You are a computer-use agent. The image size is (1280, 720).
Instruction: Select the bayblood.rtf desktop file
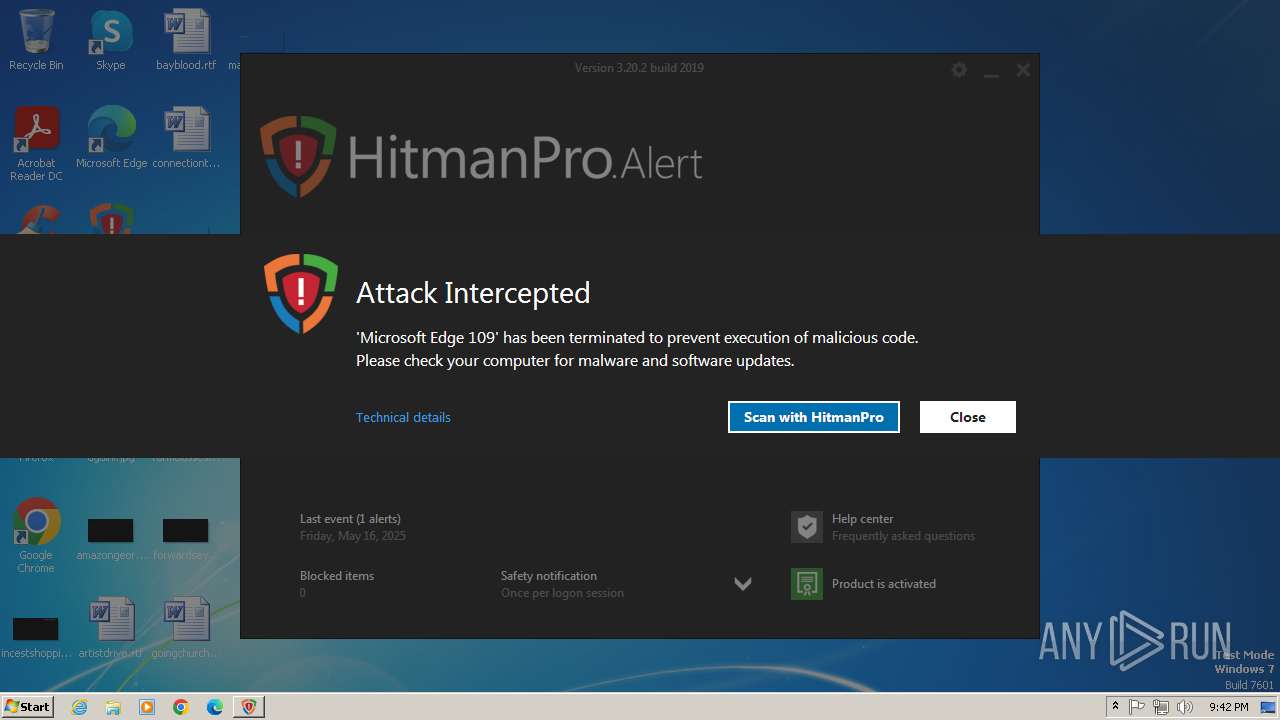click(x=186, y=40)
